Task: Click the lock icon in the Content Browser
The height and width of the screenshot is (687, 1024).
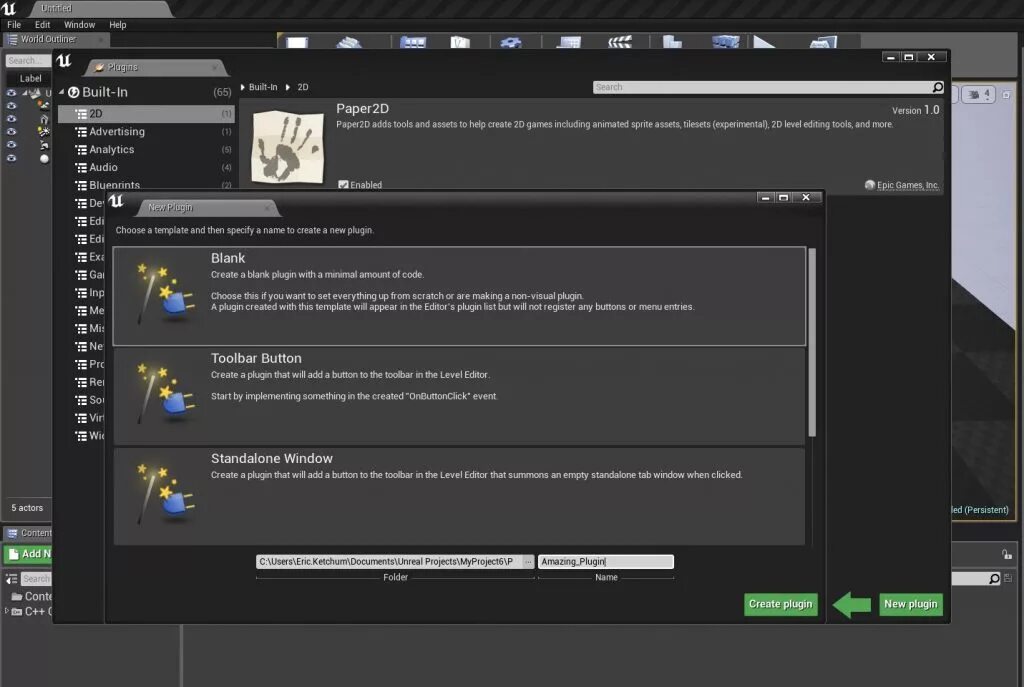Action: (x=1006, y=554)
